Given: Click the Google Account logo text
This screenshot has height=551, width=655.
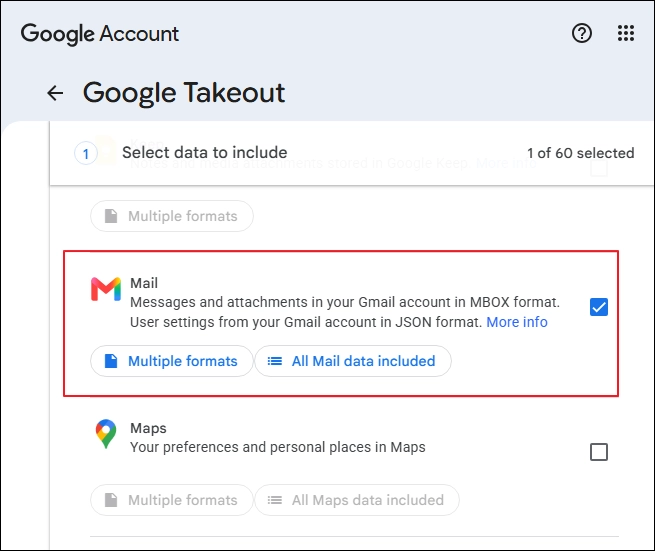Looking at the screenshot, I should click(x=100, y=34).
